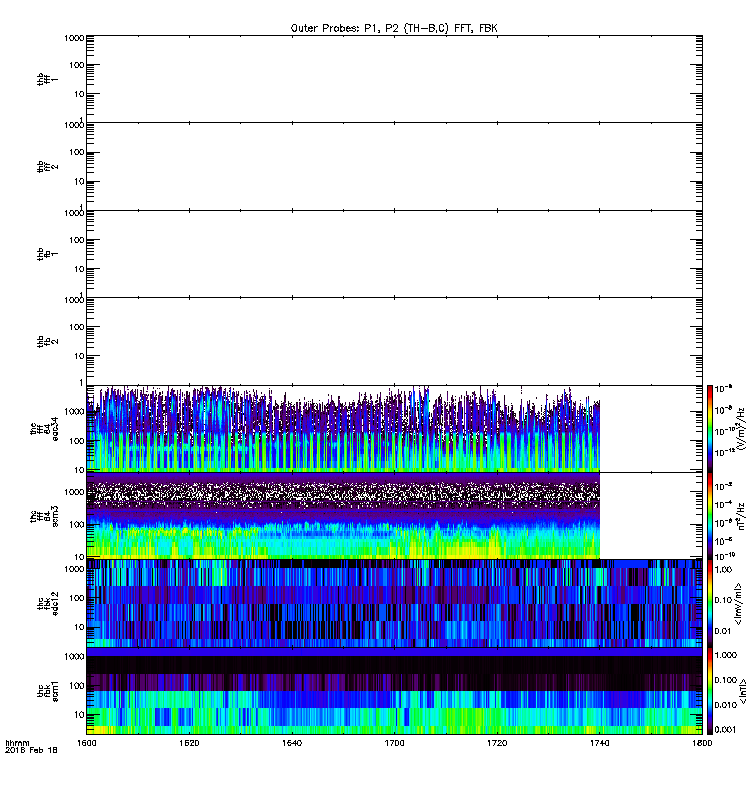
Task: Click the plot title 'Outer Probes: P1, P2 (TH-B,C) FFT, FBK'
Action: point(394,29)
